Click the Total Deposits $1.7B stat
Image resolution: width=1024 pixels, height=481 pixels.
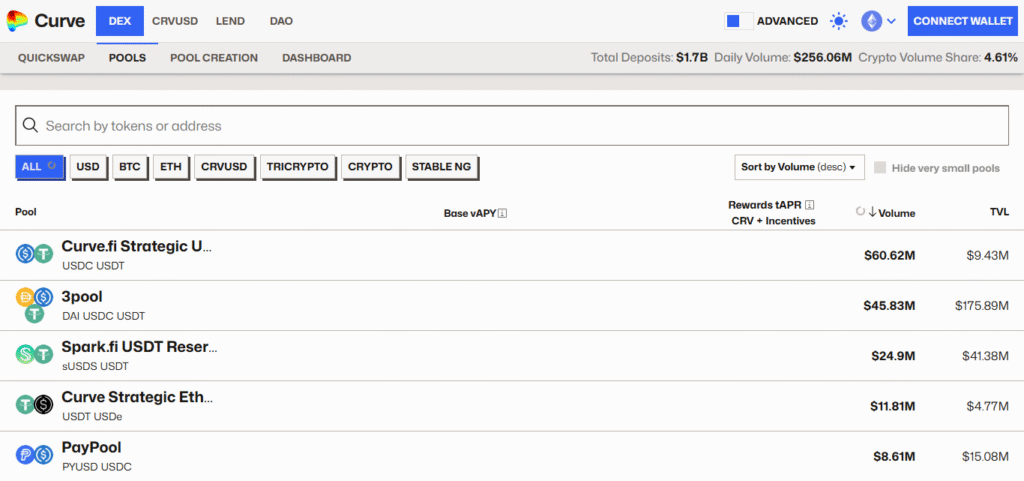(649, 57)
